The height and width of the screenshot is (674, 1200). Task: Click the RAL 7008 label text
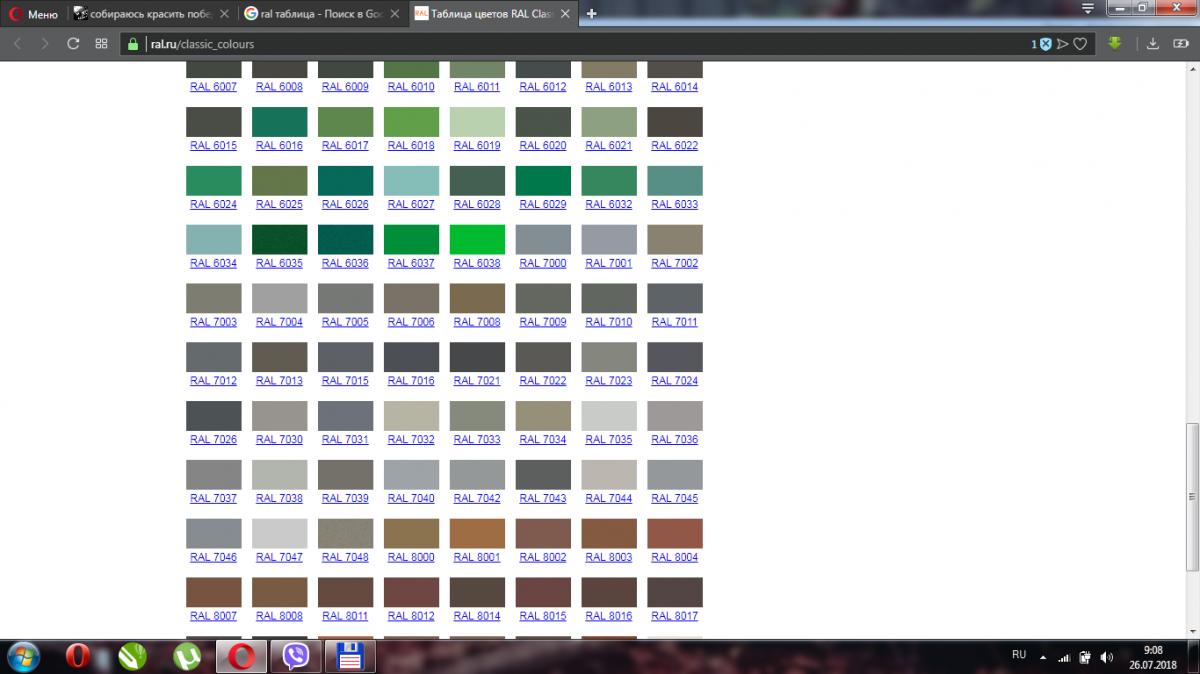pyautogui.click(x=477, y=322)
